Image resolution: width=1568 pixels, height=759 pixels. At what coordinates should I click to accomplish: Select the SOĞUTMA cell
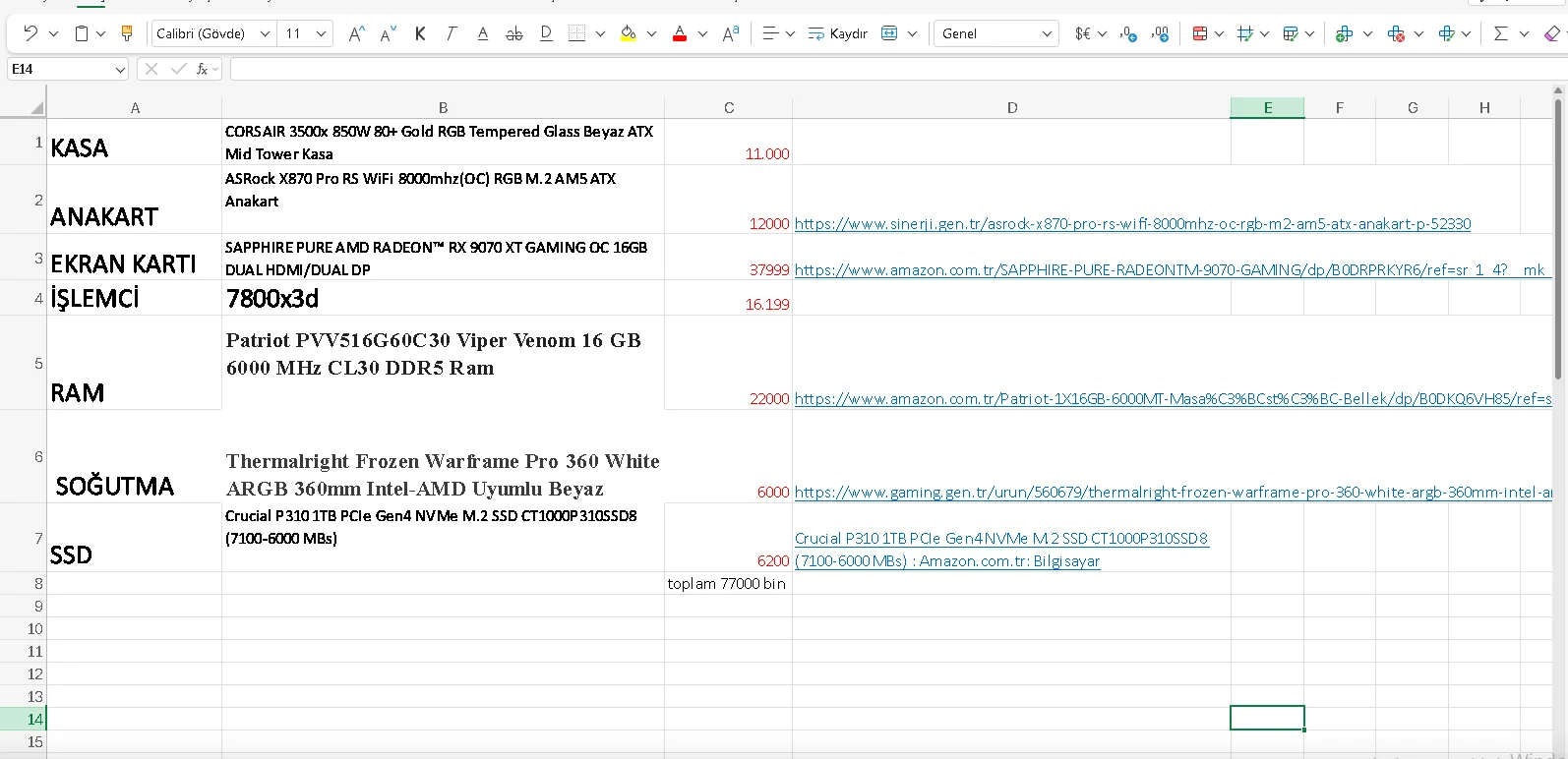(x=135, y=457)
